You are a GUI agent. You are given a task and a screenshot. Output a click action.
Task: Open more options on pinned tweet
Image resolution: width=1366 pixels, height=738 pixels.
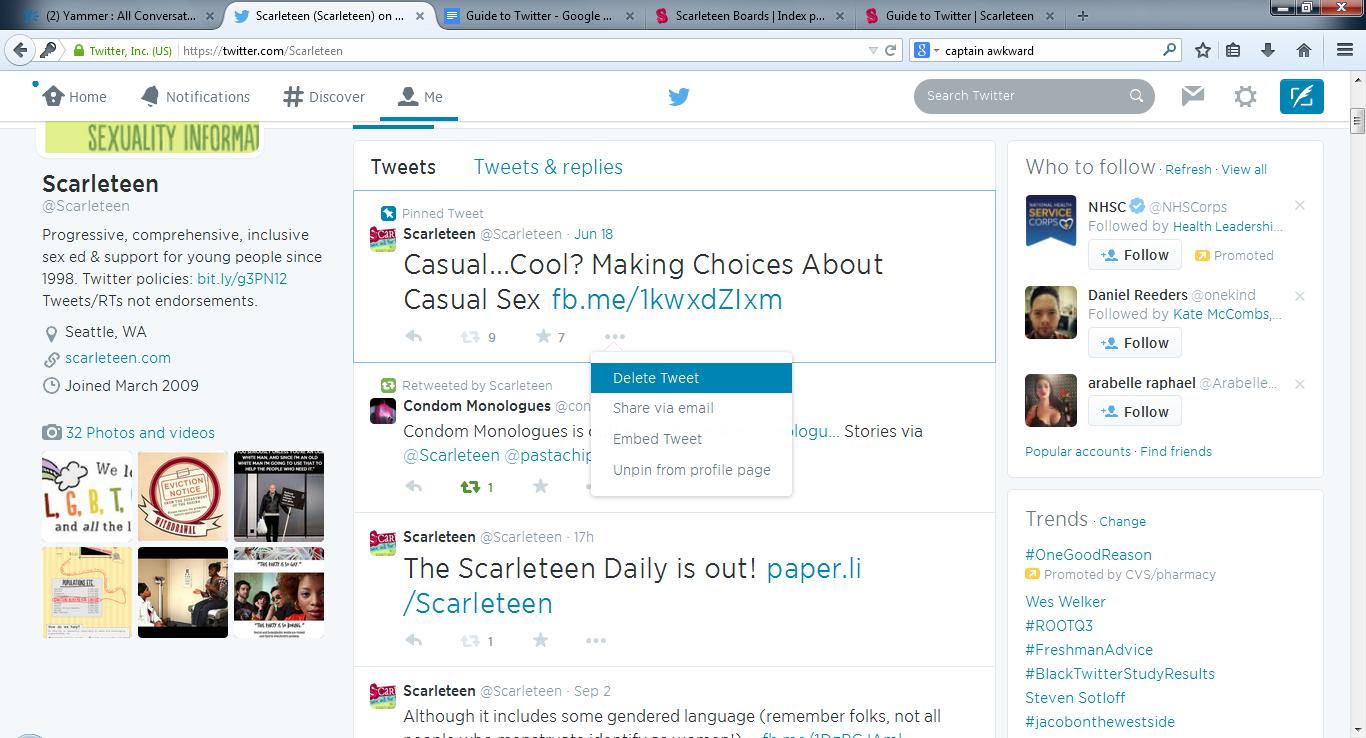point(614,337)
